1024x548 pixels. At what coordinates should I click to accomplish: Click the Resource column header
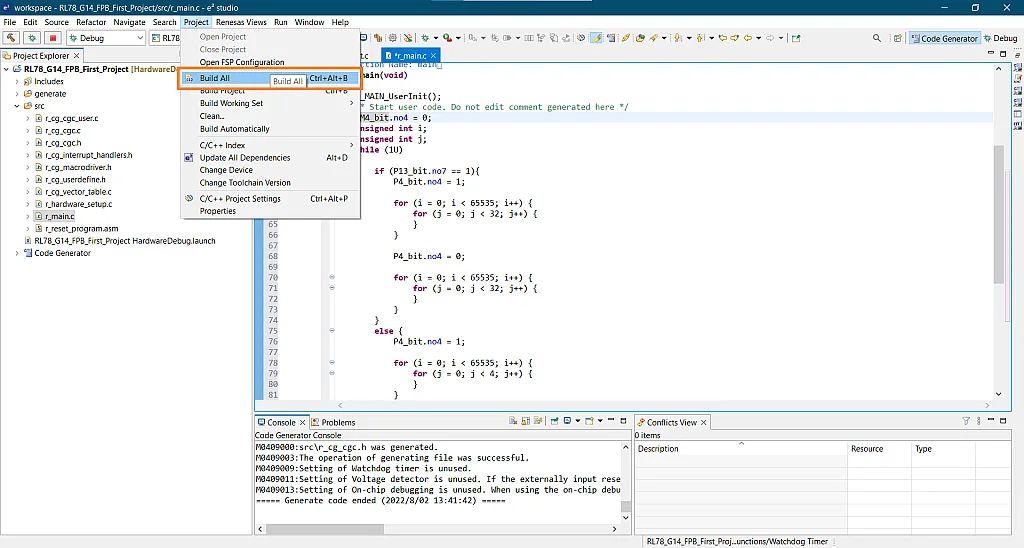pos(879,449)
